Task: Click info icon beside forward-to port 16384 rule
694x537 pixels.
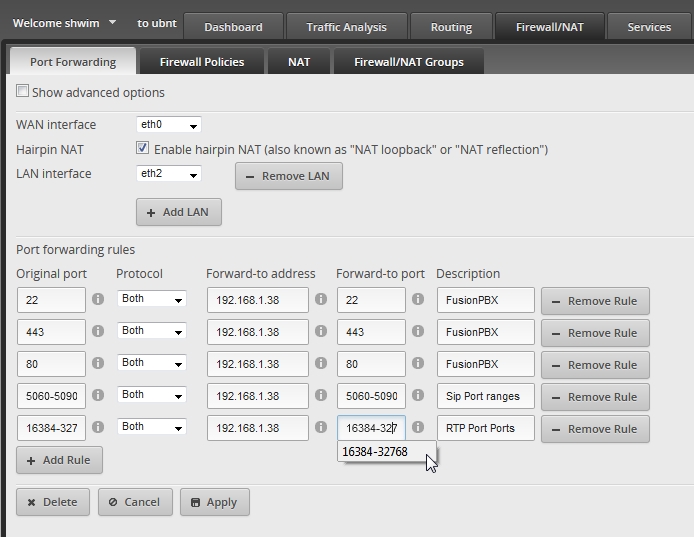Action: [x=418, y=427]
